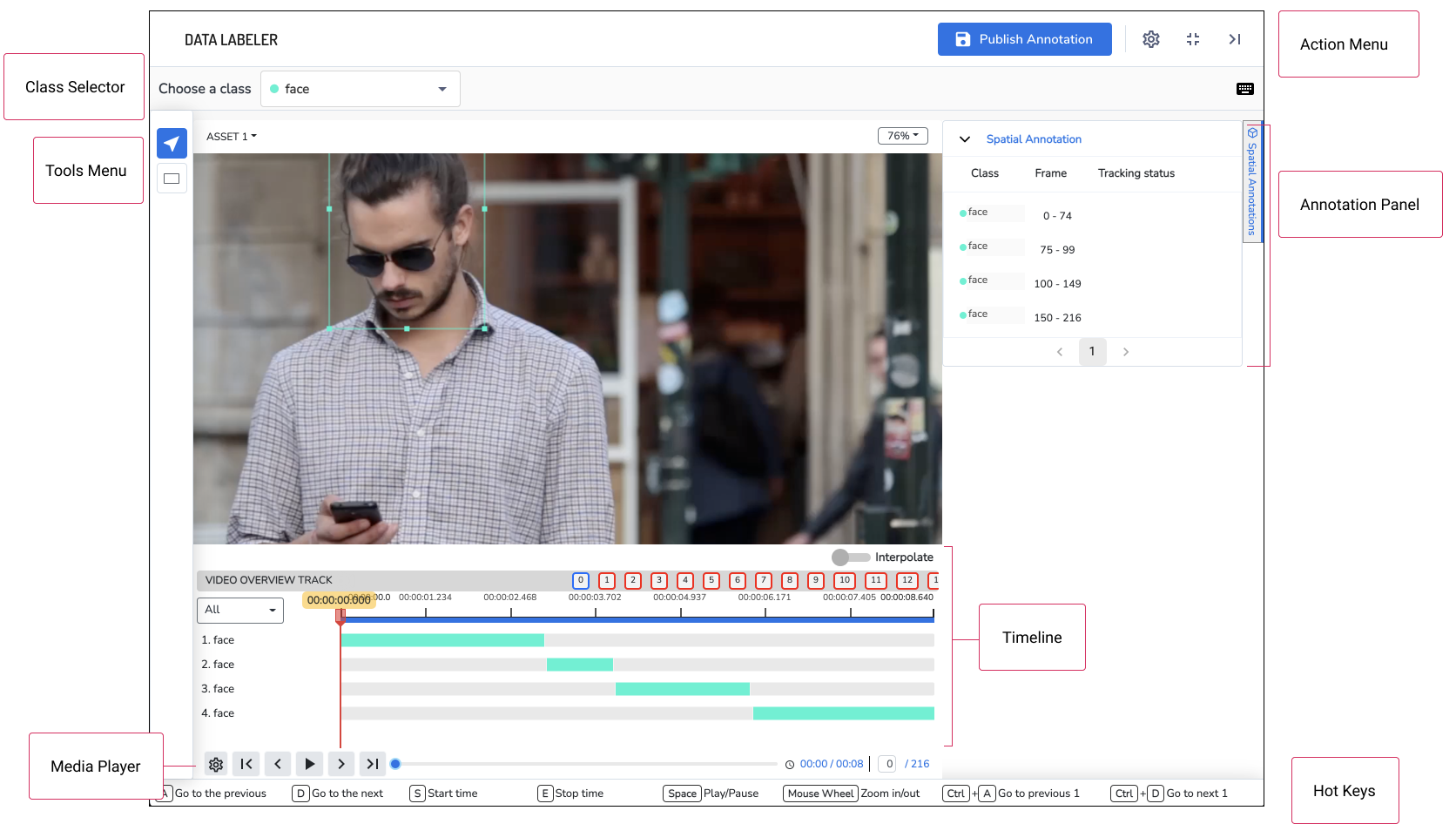Open the All track filter dropdown
Viewport: 1456px width, 824px height.
[x=240, y=610]
